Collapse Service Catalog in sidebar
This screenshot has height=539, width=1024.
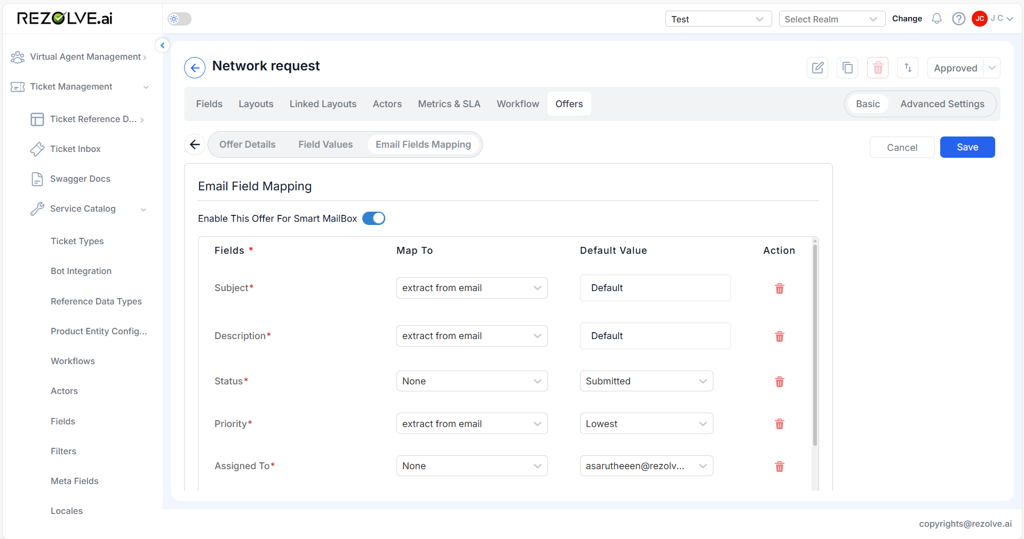pos(88,209)
